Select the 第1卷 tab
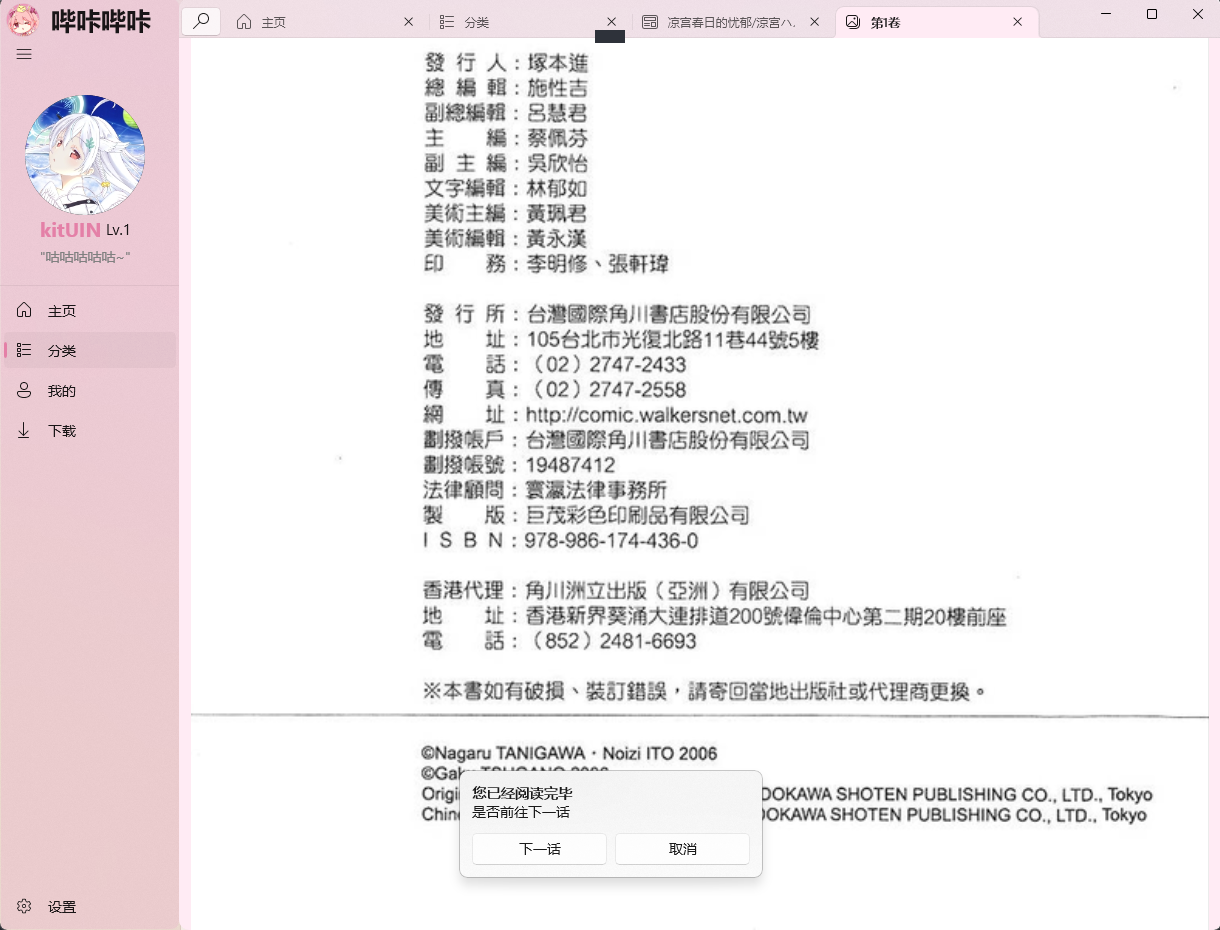Screen dimensions: 1220x930 936,22
